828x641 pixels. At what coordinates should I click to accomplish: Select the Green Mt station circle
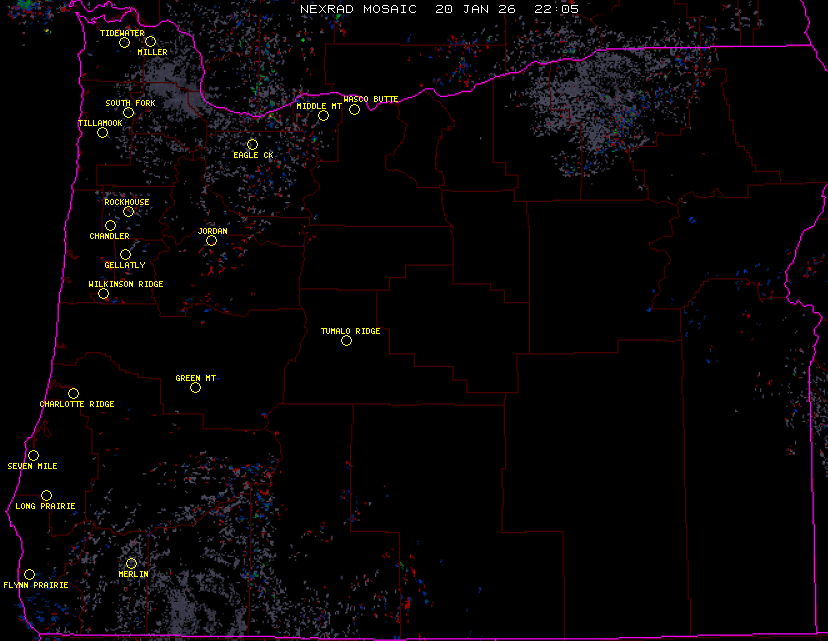(195, 387)
